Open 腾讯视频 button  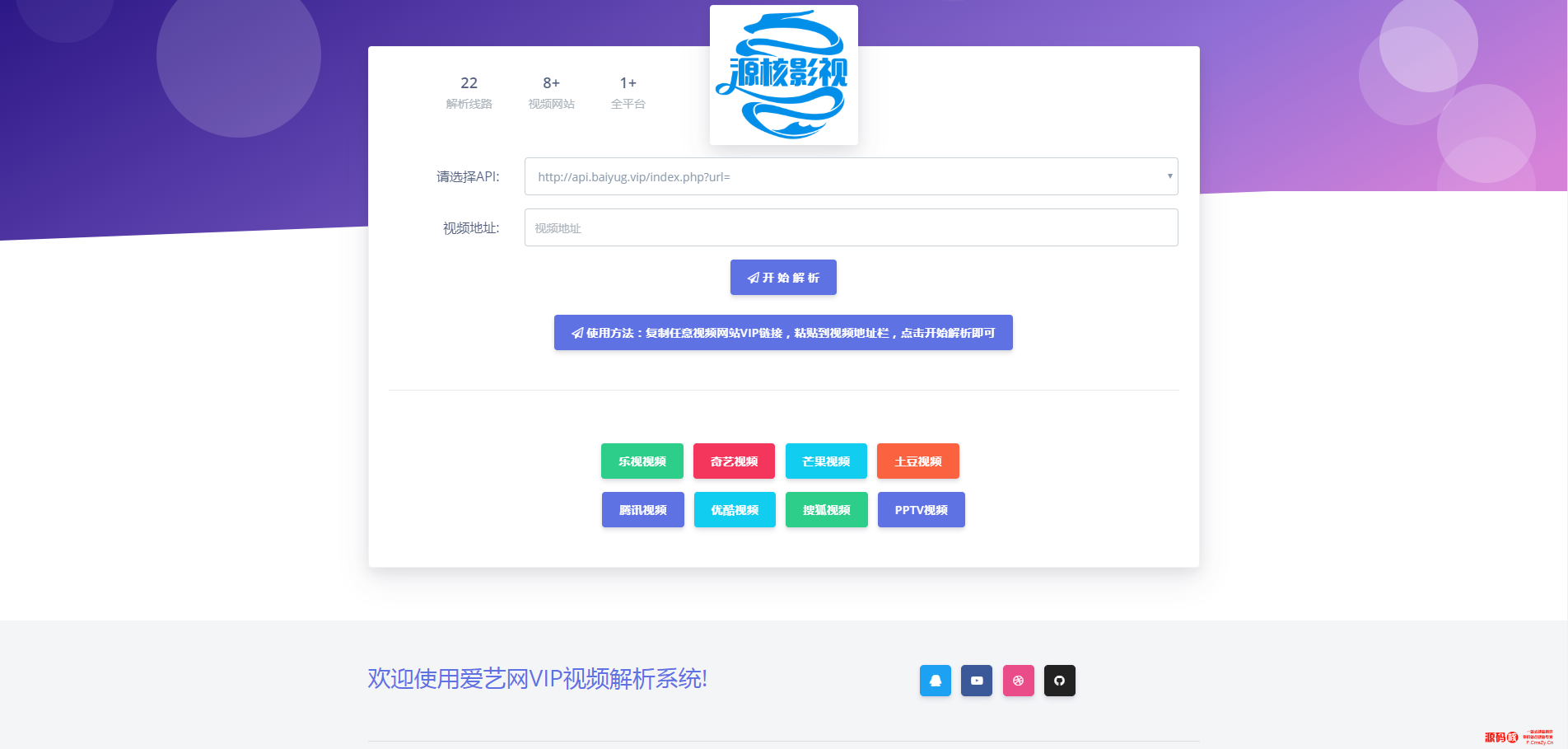click(643, 510)
